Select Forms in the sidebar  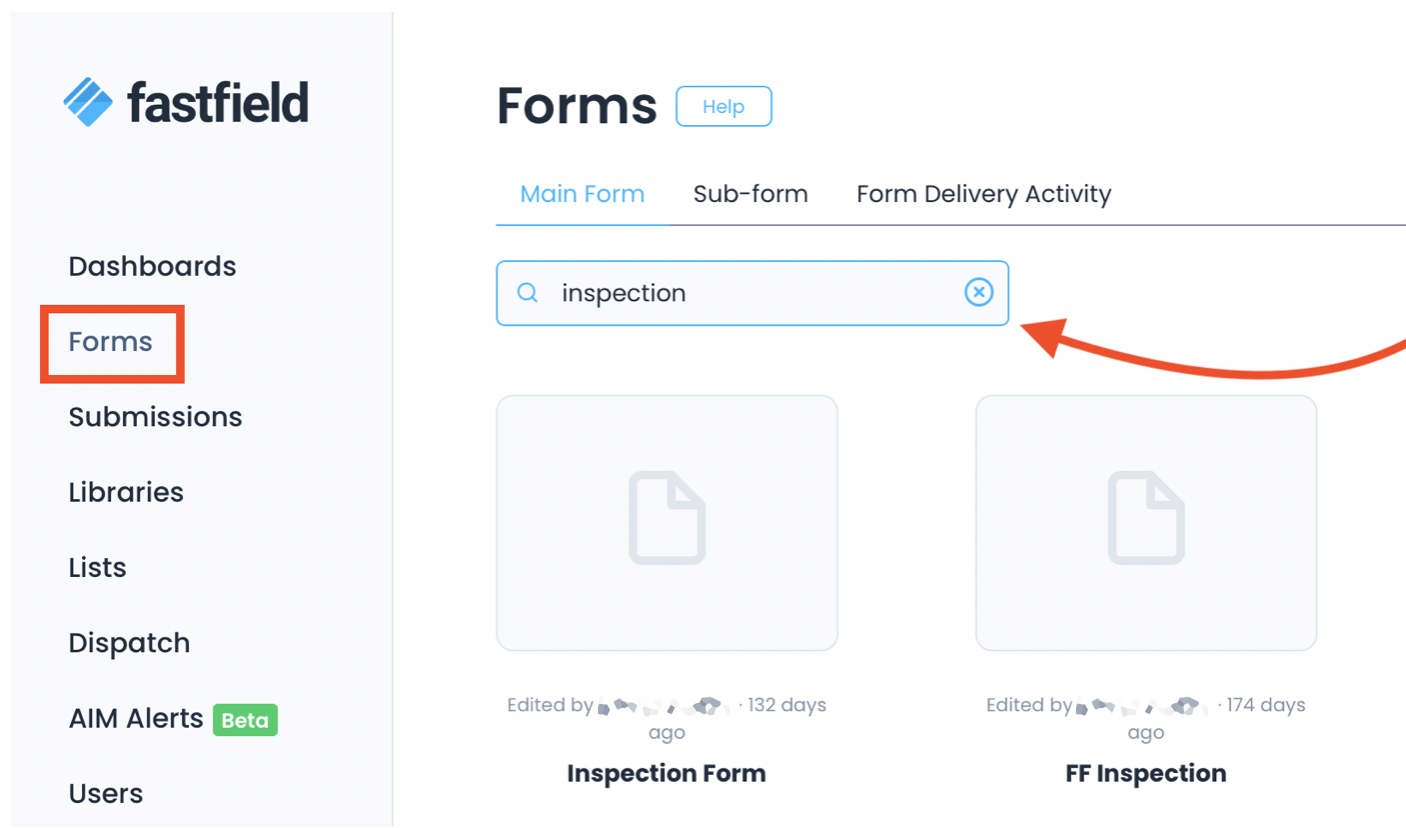[x=111, y=342]
